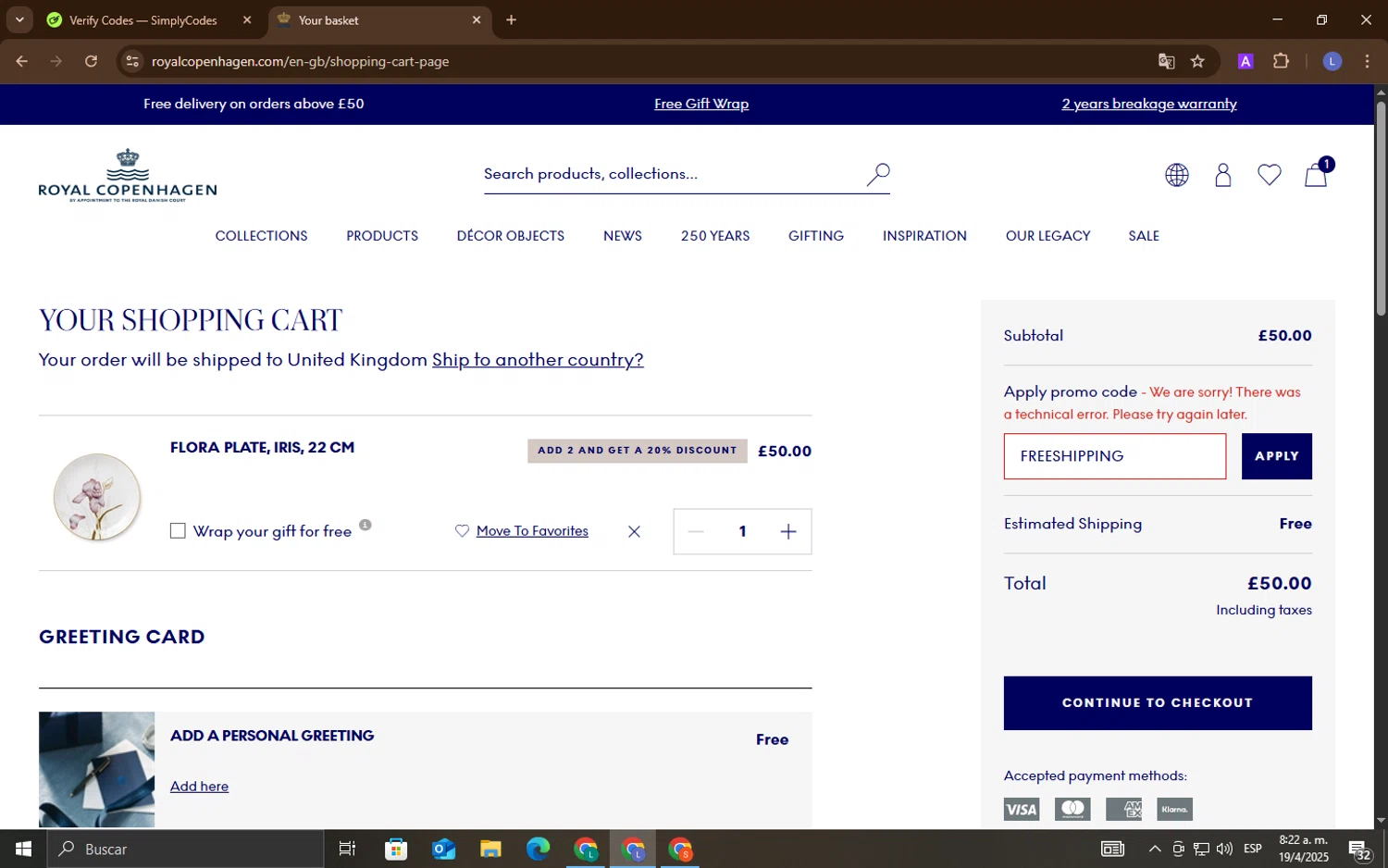This screenshot has height=868, width=1388.
Task: View site information icon in address bar
Action: 132,61
